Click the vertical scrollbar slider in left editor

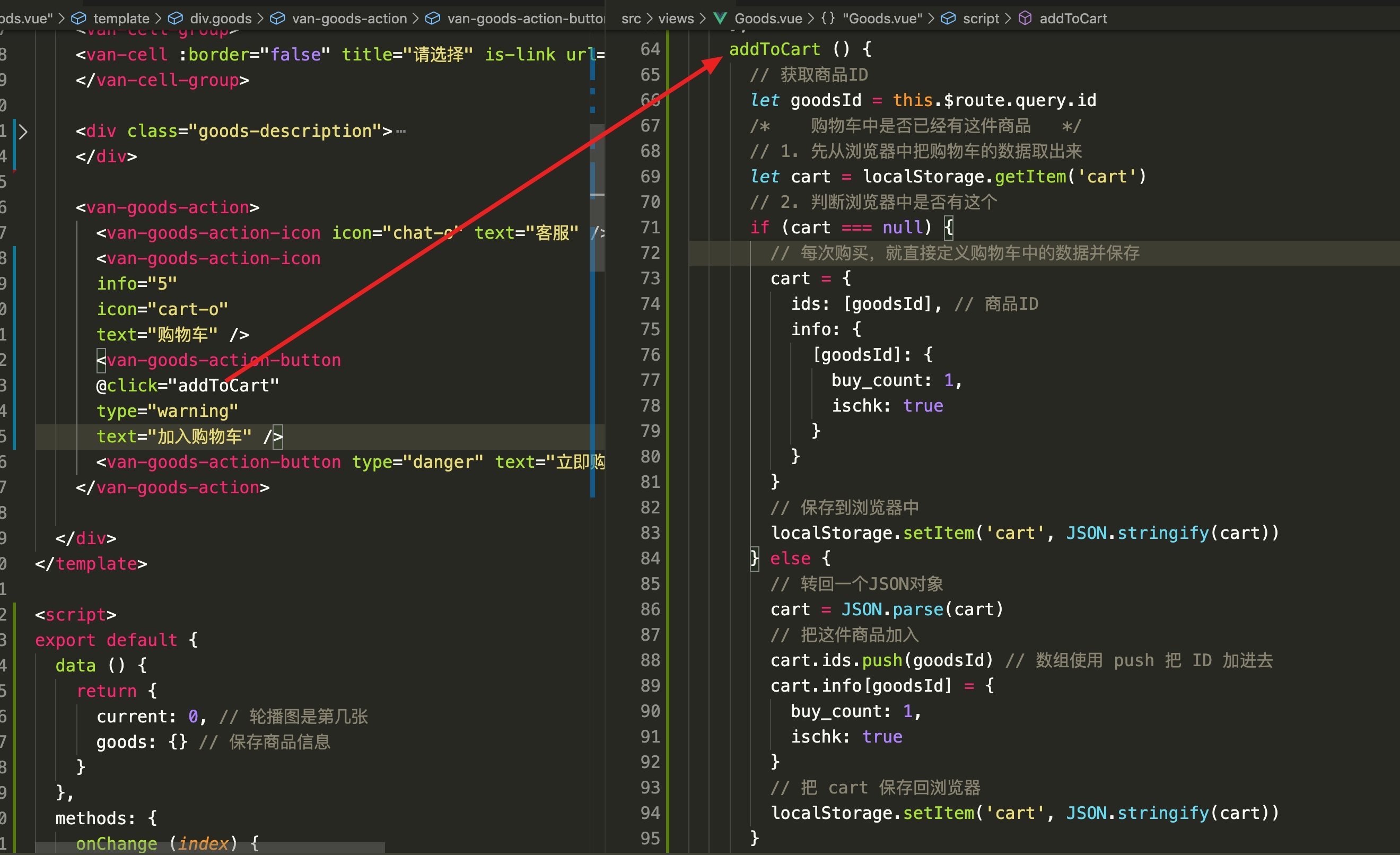point(597,198)
